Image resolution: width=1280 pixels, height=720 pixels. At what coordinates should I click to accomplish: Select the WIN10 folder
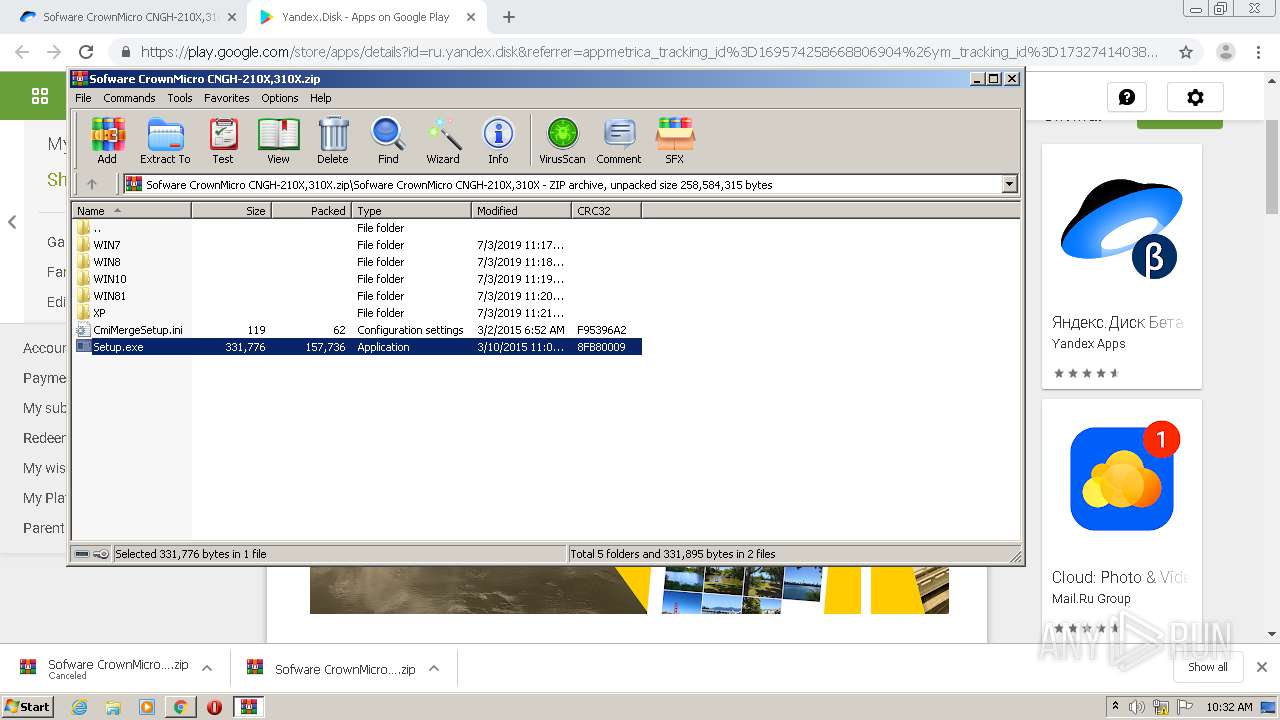(x=357, y=279)
